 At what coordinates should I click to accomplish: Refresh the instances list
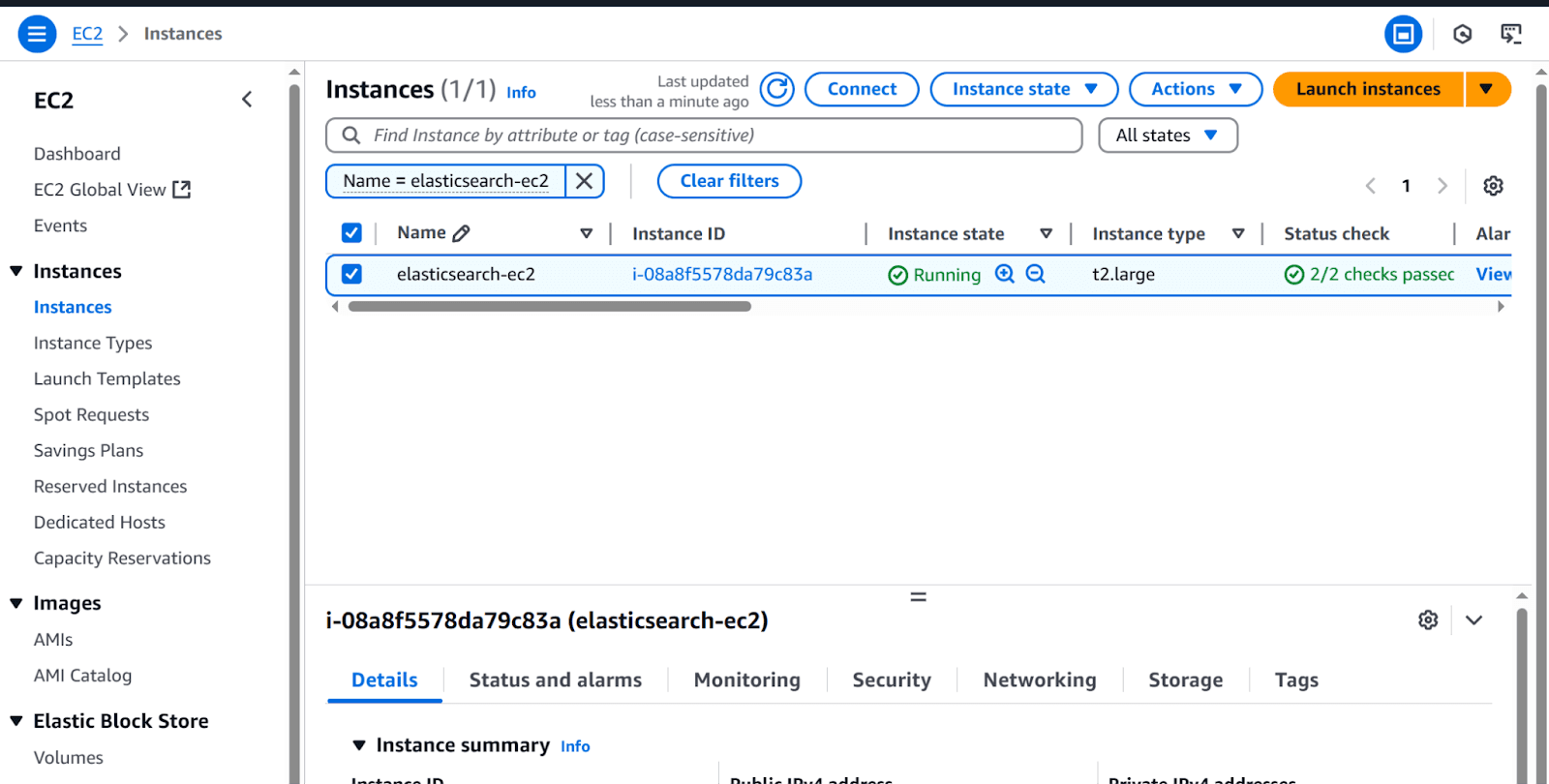click(x=776, y=89)
